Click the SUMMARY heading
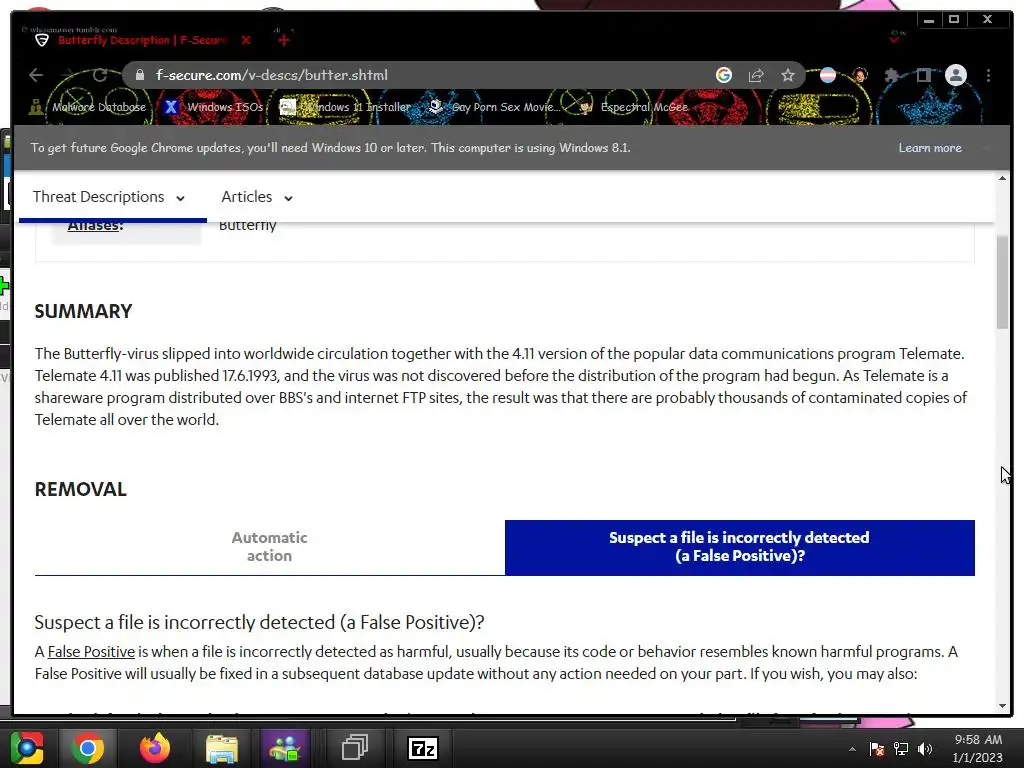The image size is (1024, 768). coord(83,312)
